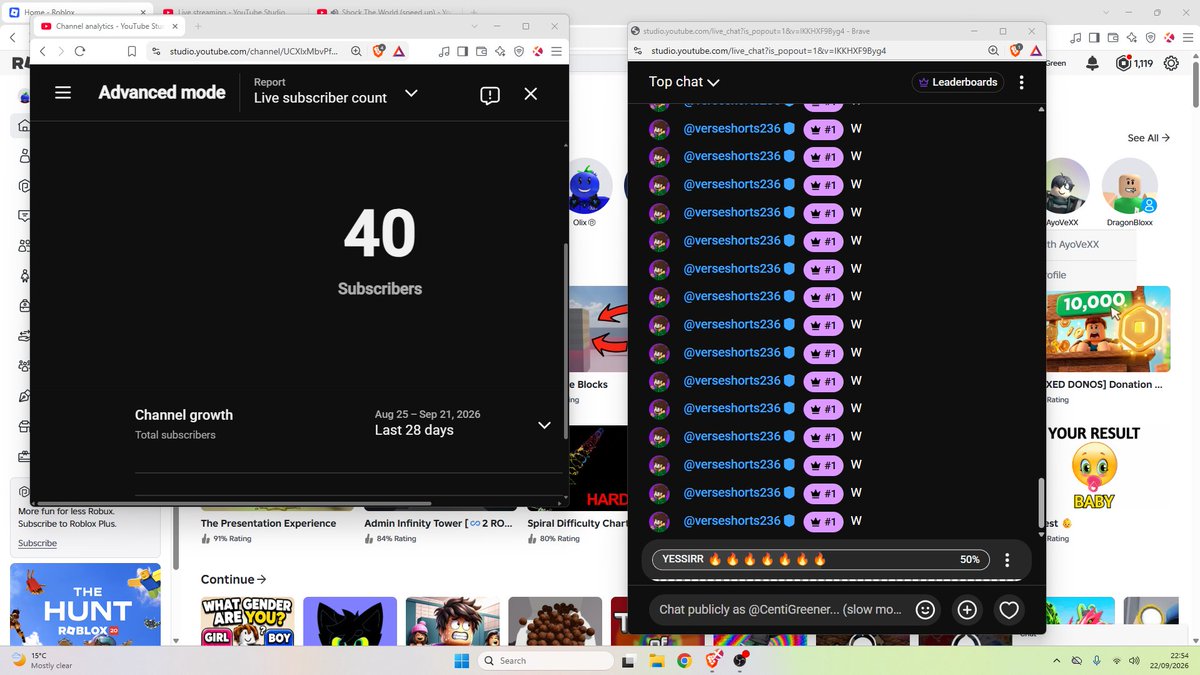This screenshot has height=675, width=1200.
Task: Open Windows Start menu
Action: click(x=462, y=660)
